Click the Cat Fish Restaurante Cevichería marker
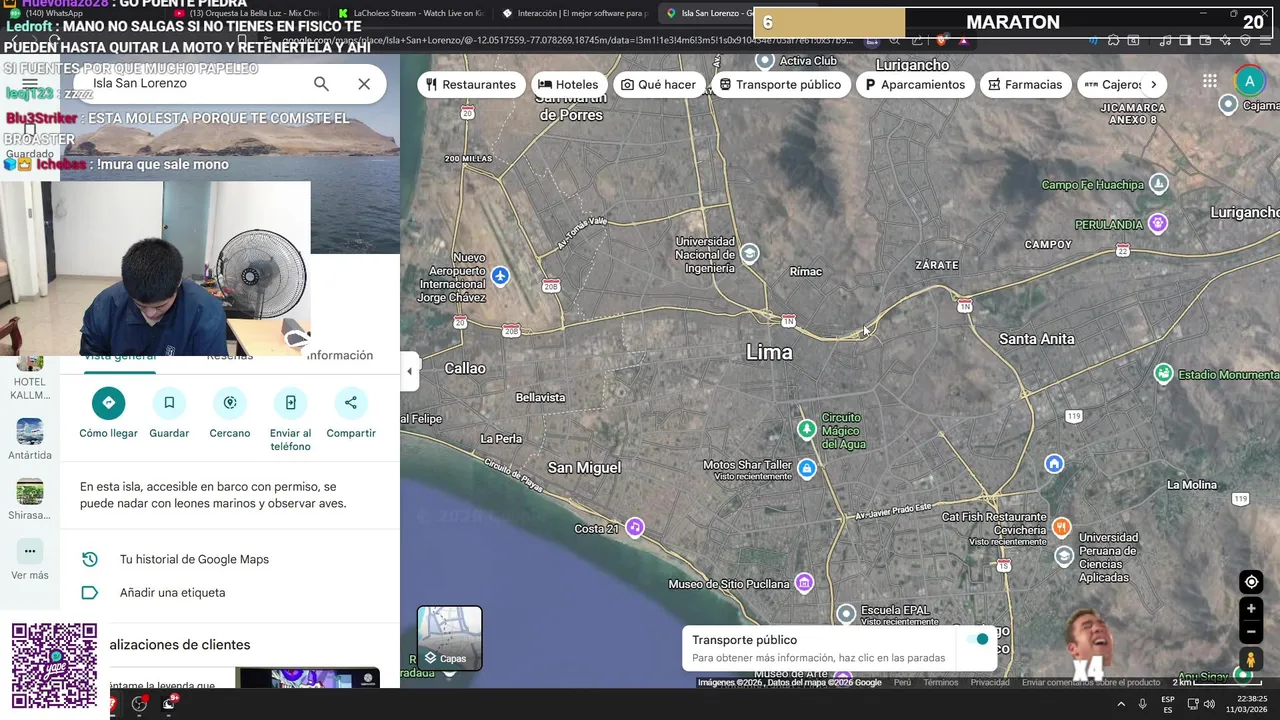This screenshot has width=1280, height=720. [1061, 526]
